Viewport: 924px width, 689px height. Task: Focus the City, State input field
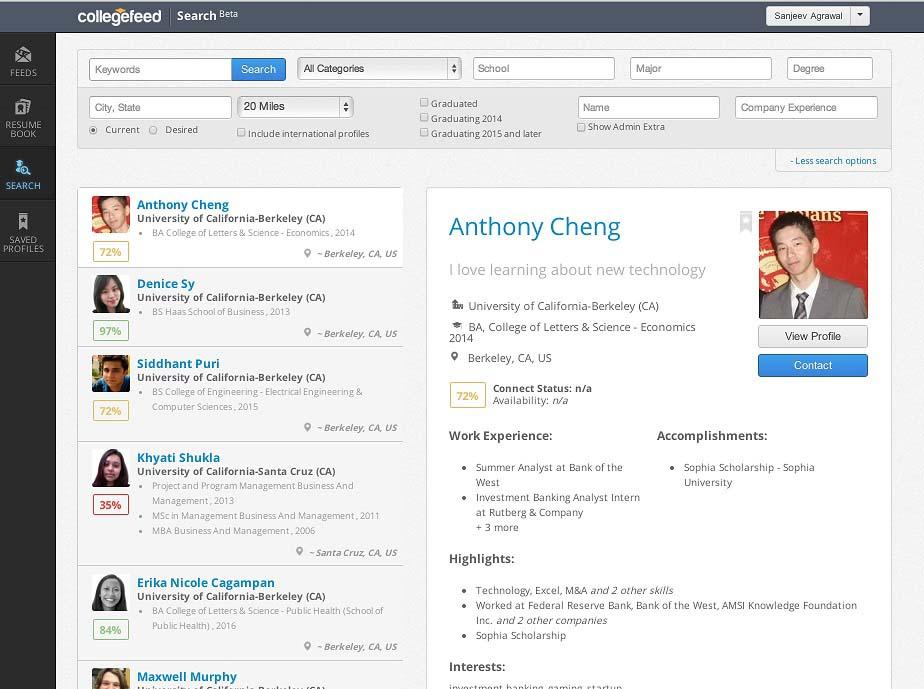[x=160, y=107]
